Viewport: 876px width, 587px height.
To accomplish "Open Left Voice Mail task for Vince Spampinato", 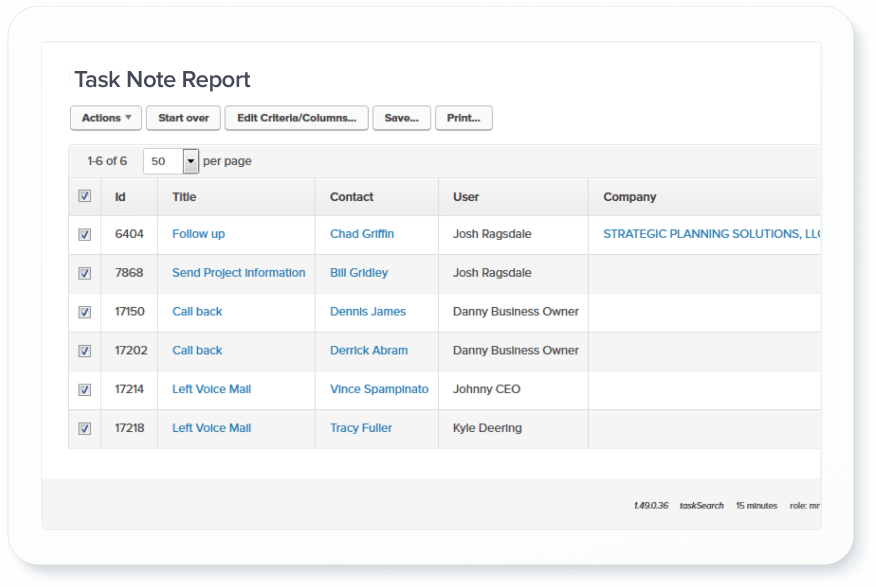I will tap(212, 389).
